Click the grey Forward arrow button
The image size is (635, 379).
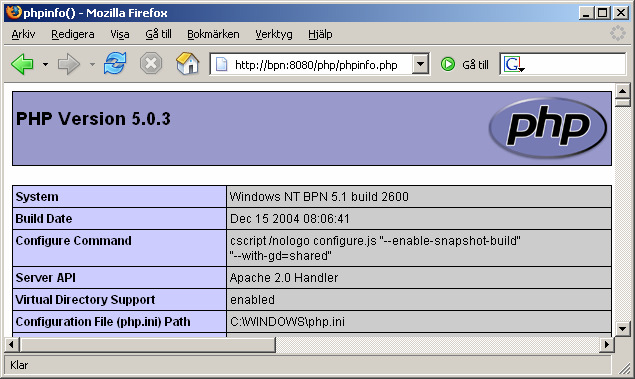[69, 64]
